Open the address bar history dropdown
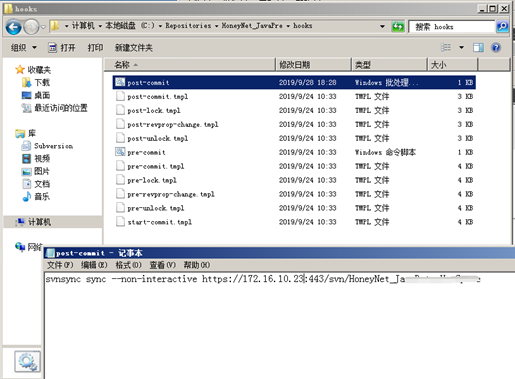This screenshot has width=515, height=379. point(382,26)
